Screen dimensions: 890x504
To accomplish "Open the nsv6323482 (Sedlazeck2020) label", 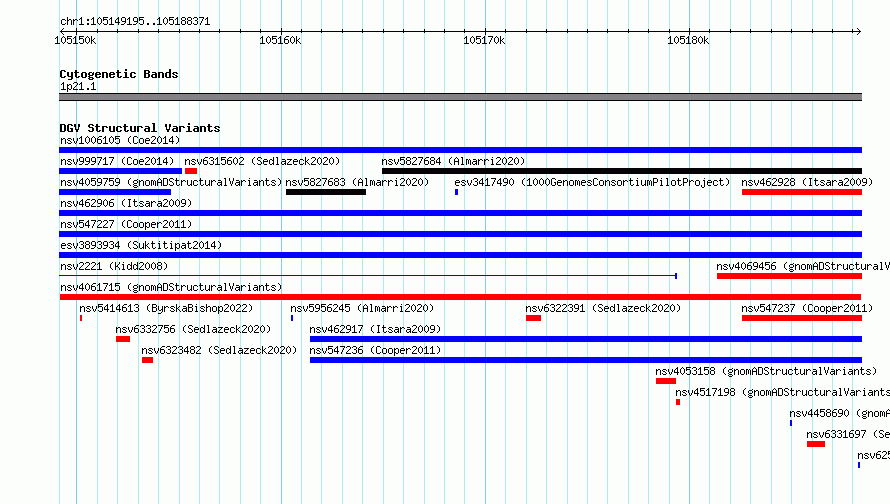I will coord(219,350).
